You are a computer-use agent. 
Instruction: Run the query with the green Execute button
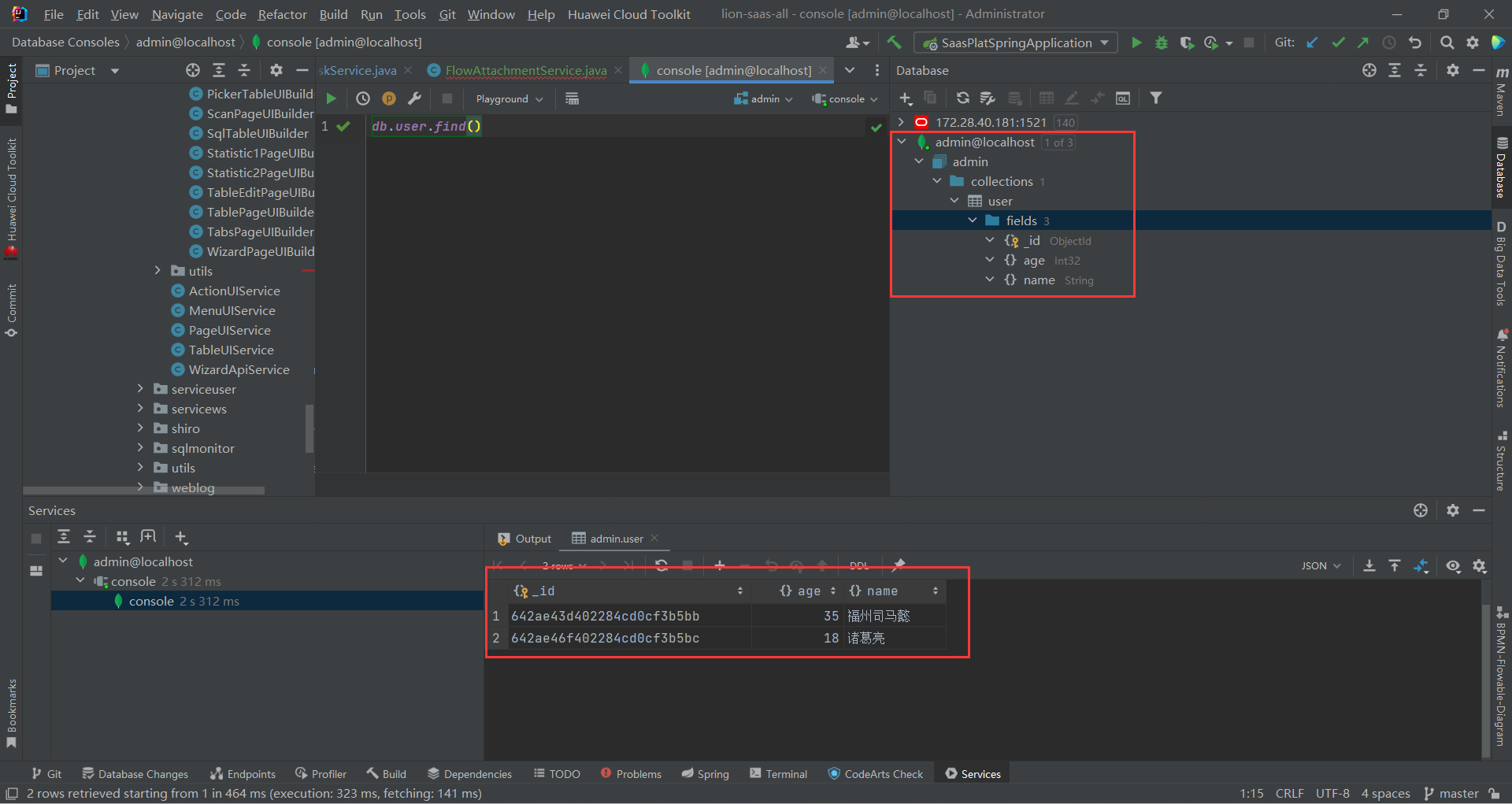click(332, 98)
